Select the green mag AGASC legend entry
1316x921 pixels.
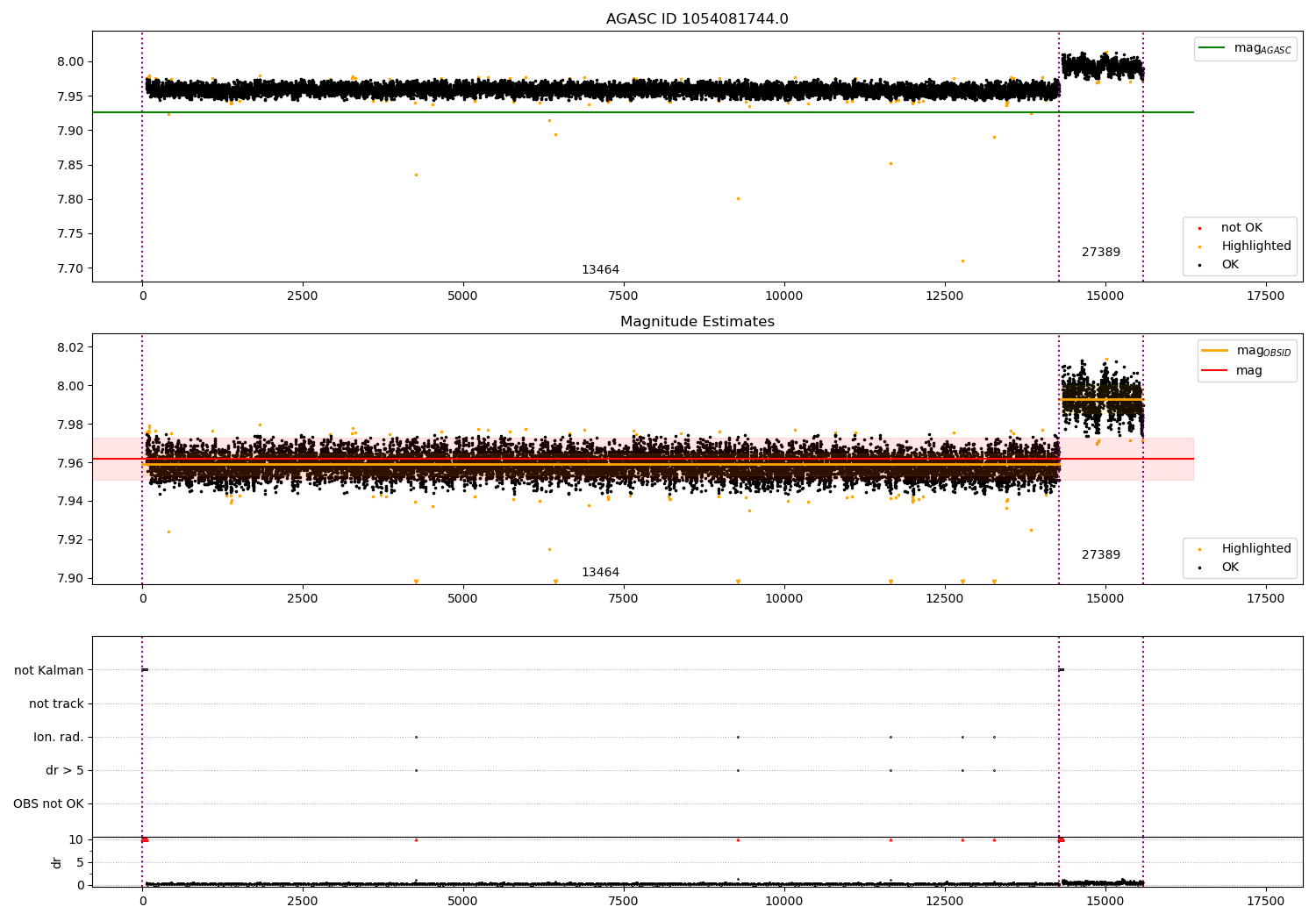click(x=1245, y=48)
